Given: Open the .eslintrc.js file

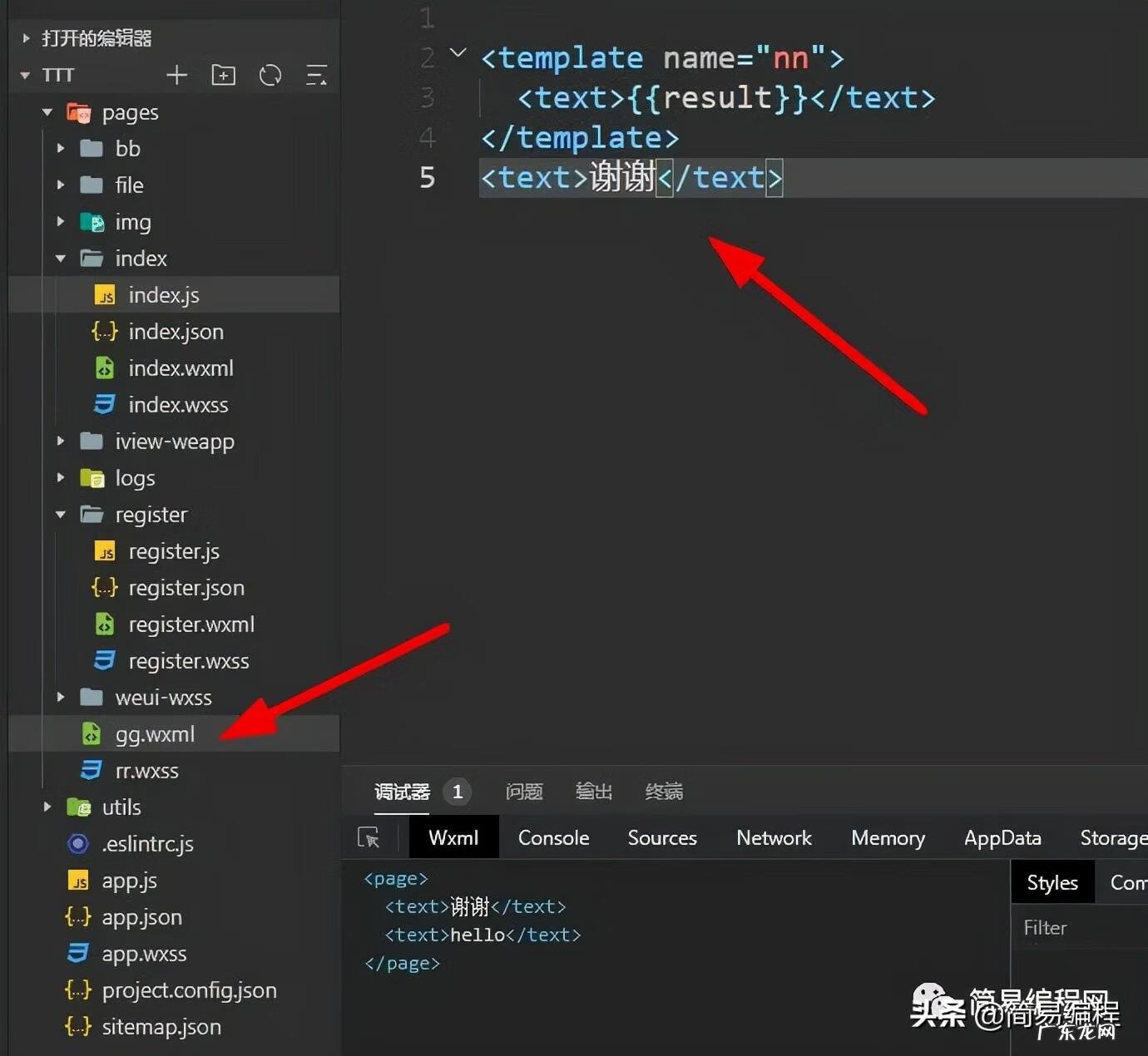Looking at the screenshot, I should coord(147,844).
